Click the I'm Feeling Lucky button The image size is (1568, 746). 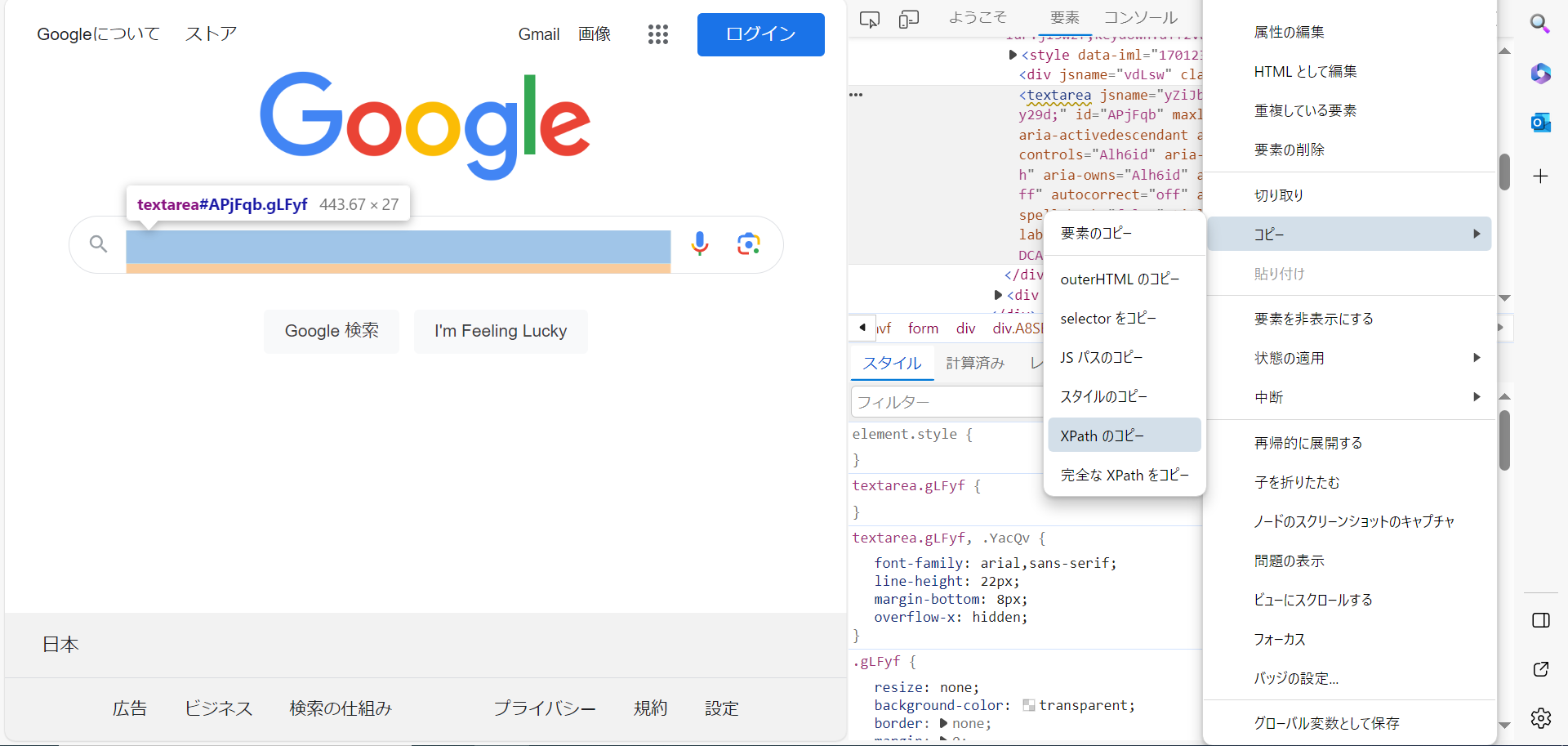pos(501,331)
